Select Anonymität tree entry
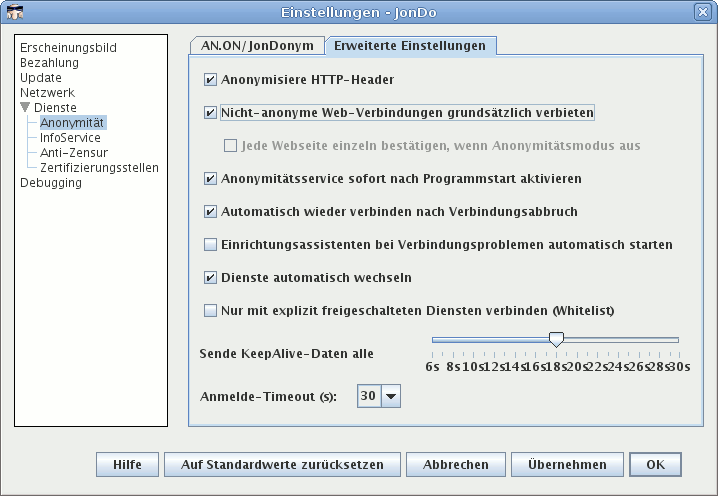The image size is (718, 496). pos(72,123)
